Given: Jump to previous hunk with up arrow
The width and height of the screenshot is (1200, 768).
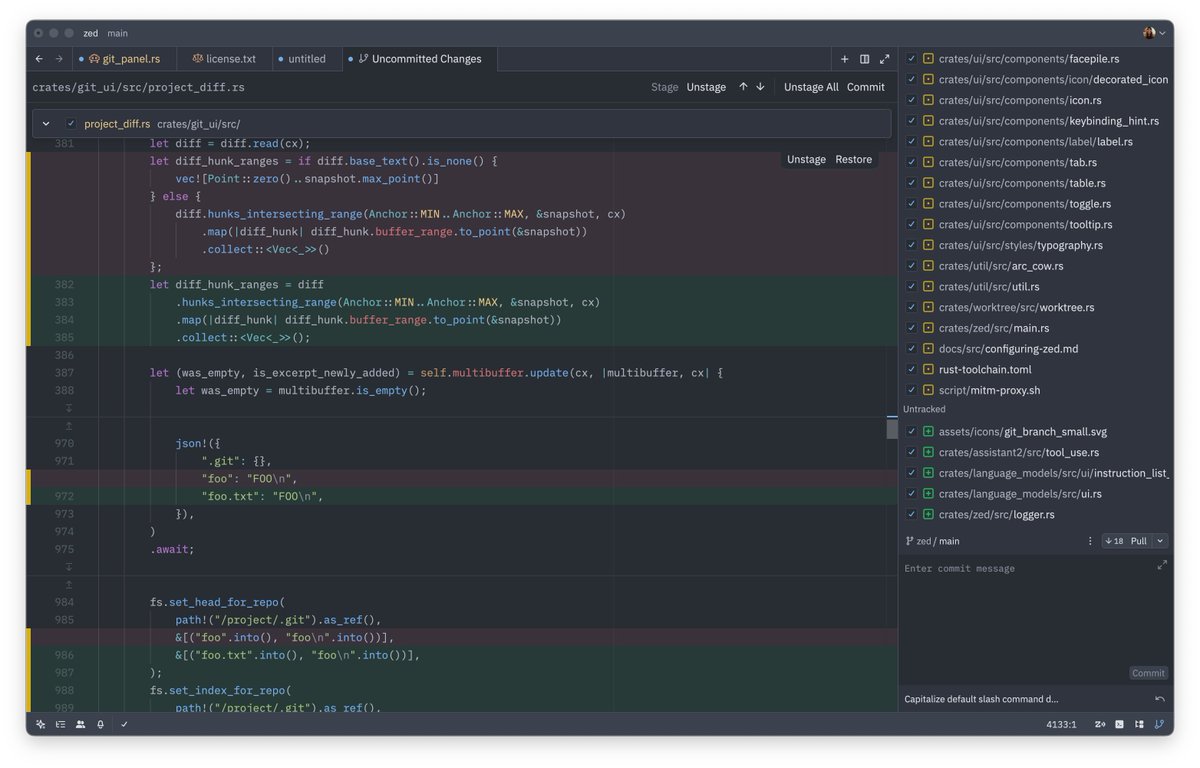Looking at the screenshot, I should 743,87.
